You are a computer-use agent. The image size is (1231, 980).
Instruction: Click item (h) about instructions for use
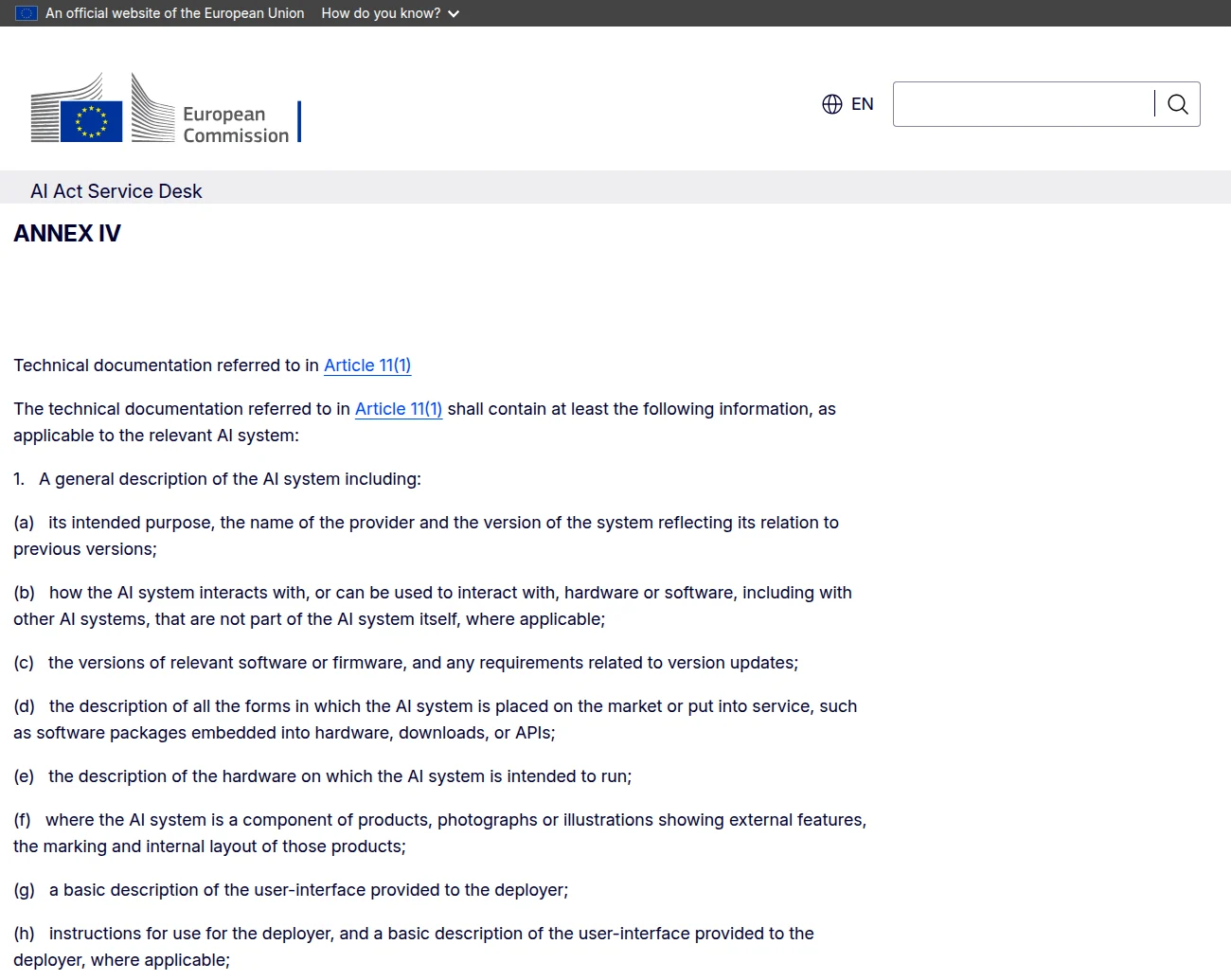click(x=414, y=947)
